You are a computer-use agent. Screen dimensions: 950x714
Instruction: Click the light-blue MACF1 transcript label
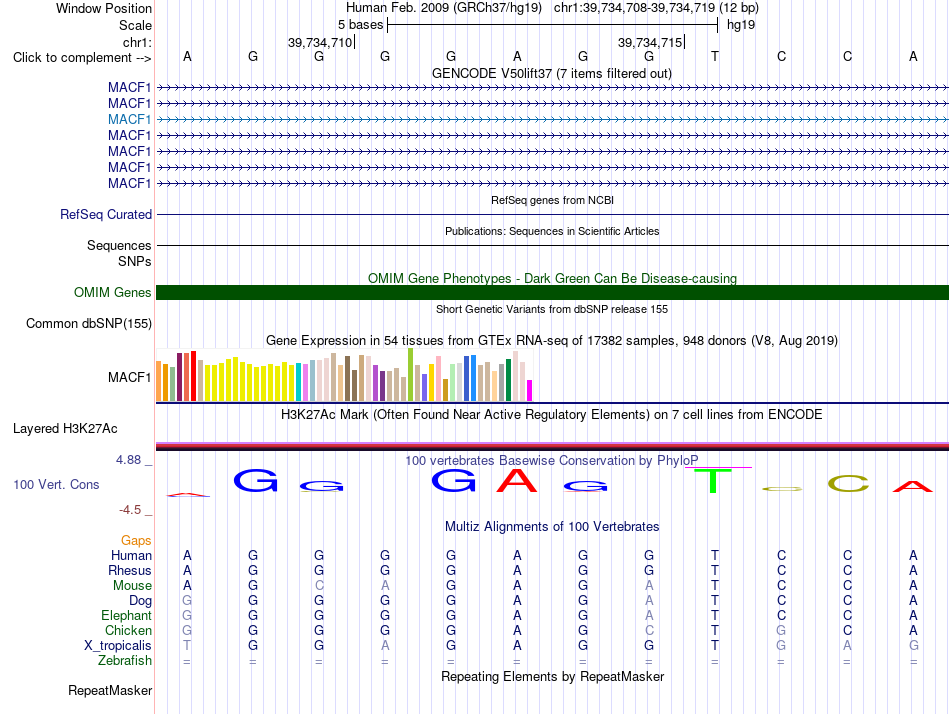[x=129, y=119]
